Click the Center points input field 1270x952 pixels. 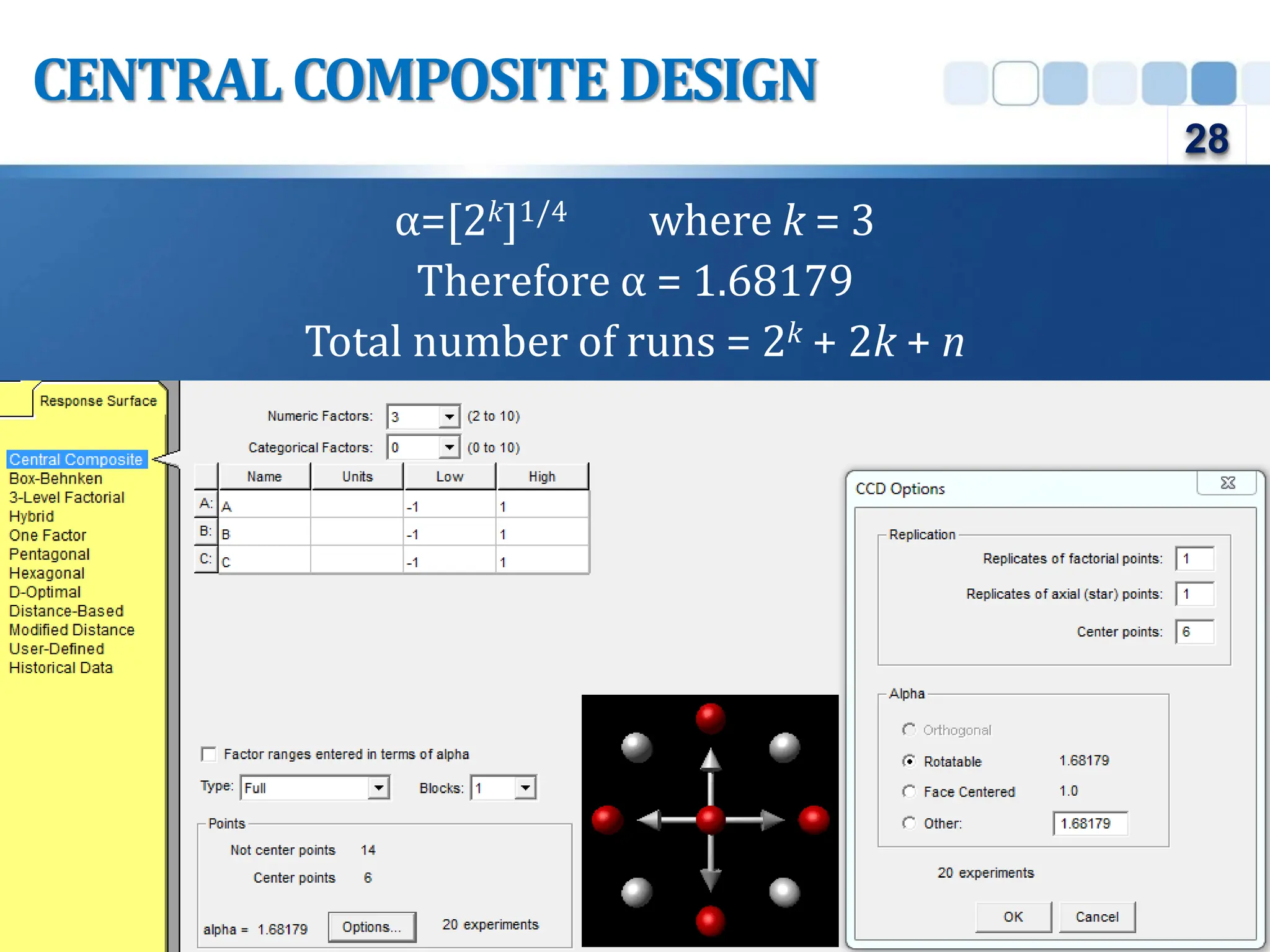[1194, 632]
